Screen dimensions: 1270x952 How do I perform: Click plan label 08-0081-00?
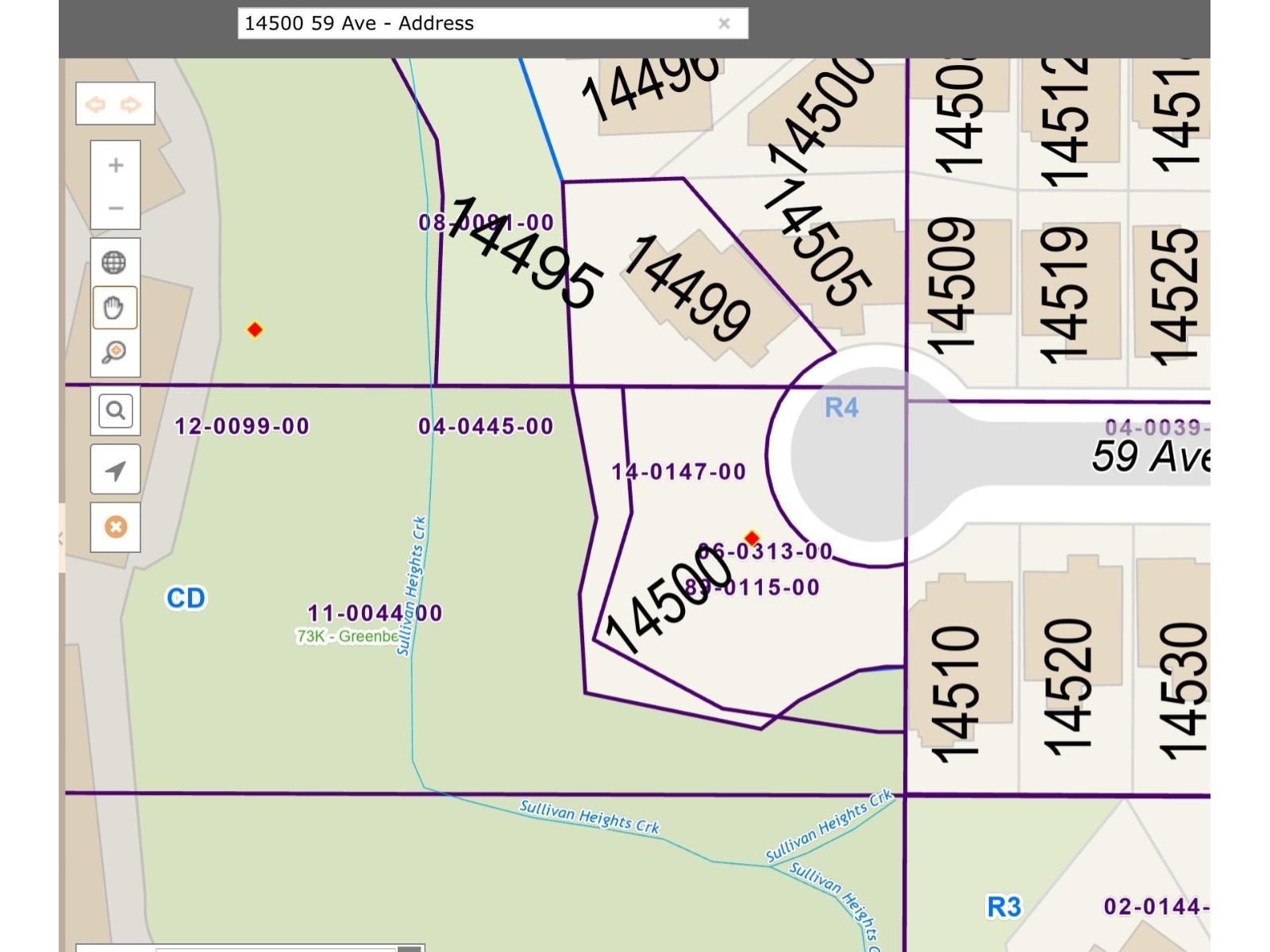[x=486, y=222]
